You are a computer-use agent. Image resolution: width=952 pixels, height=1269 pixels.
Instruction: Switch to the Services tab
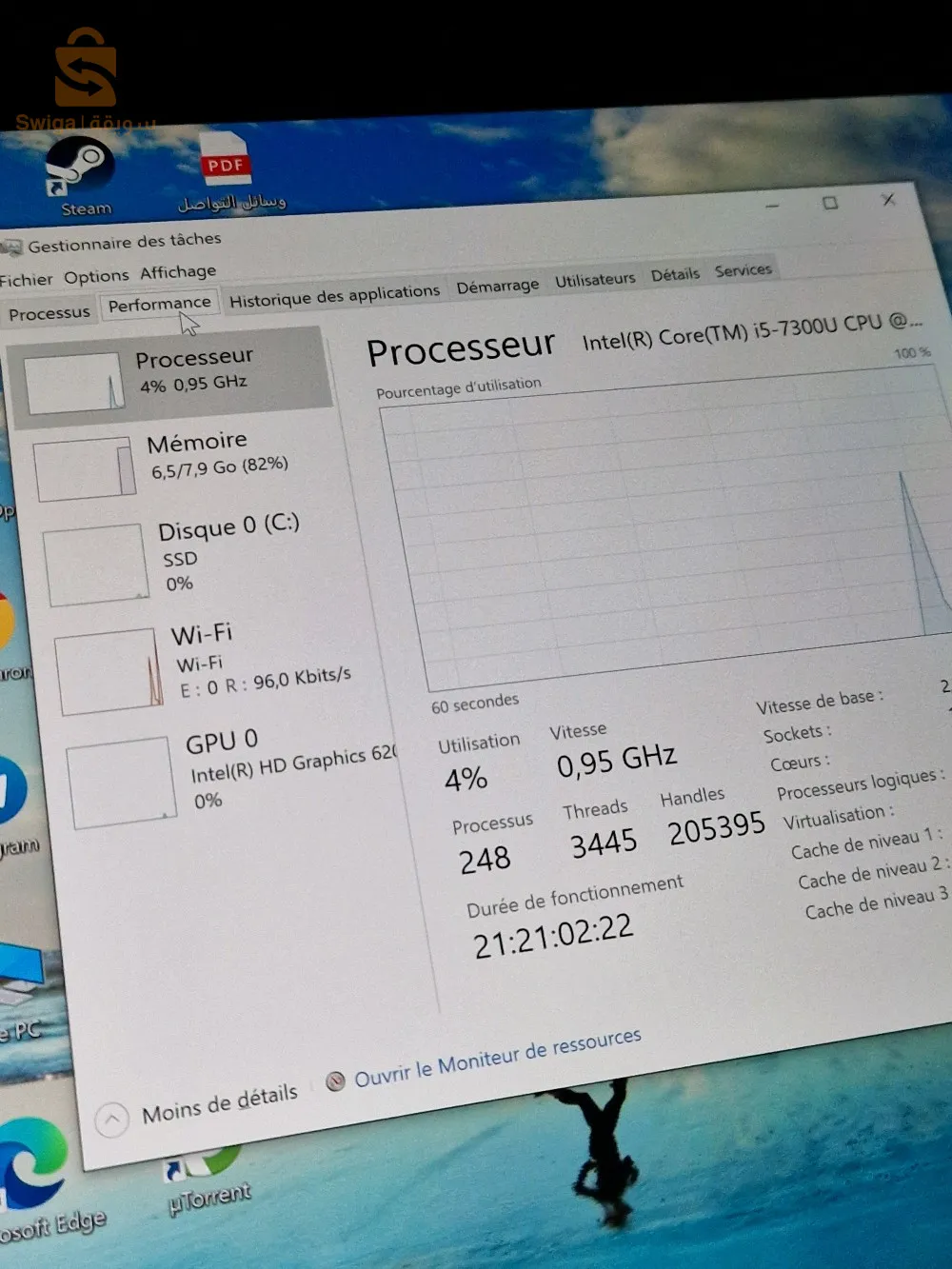tap(743, 270)
